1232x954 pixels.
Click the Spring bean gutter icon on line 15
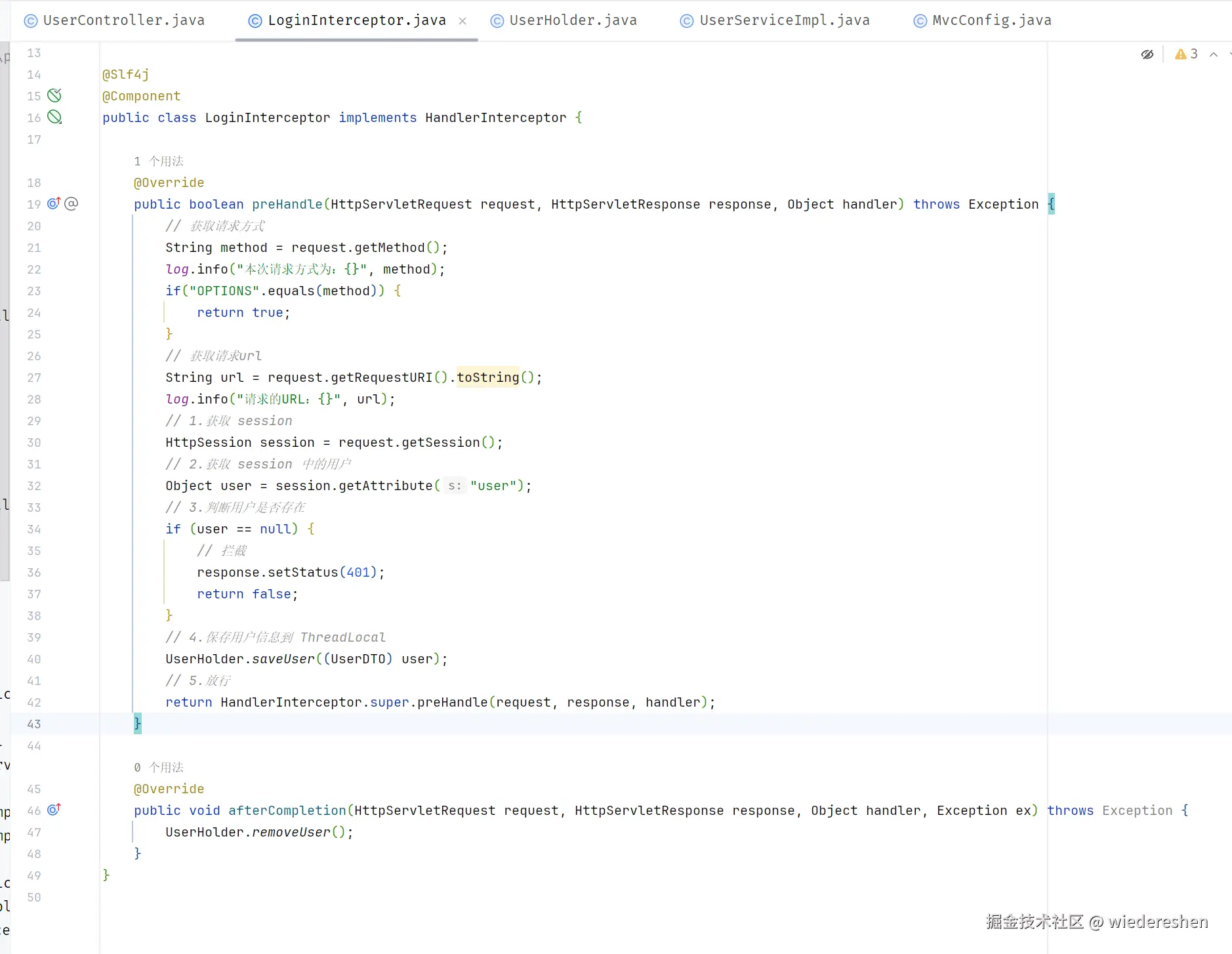pos(54,96)
